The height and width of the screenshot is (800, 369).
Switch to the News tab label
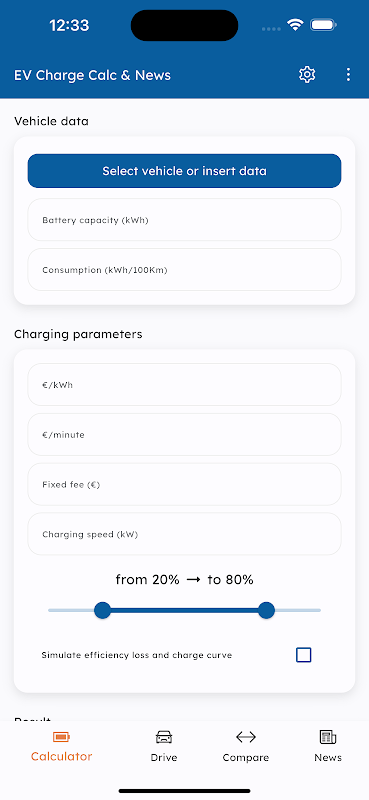(x=328, y=758)
